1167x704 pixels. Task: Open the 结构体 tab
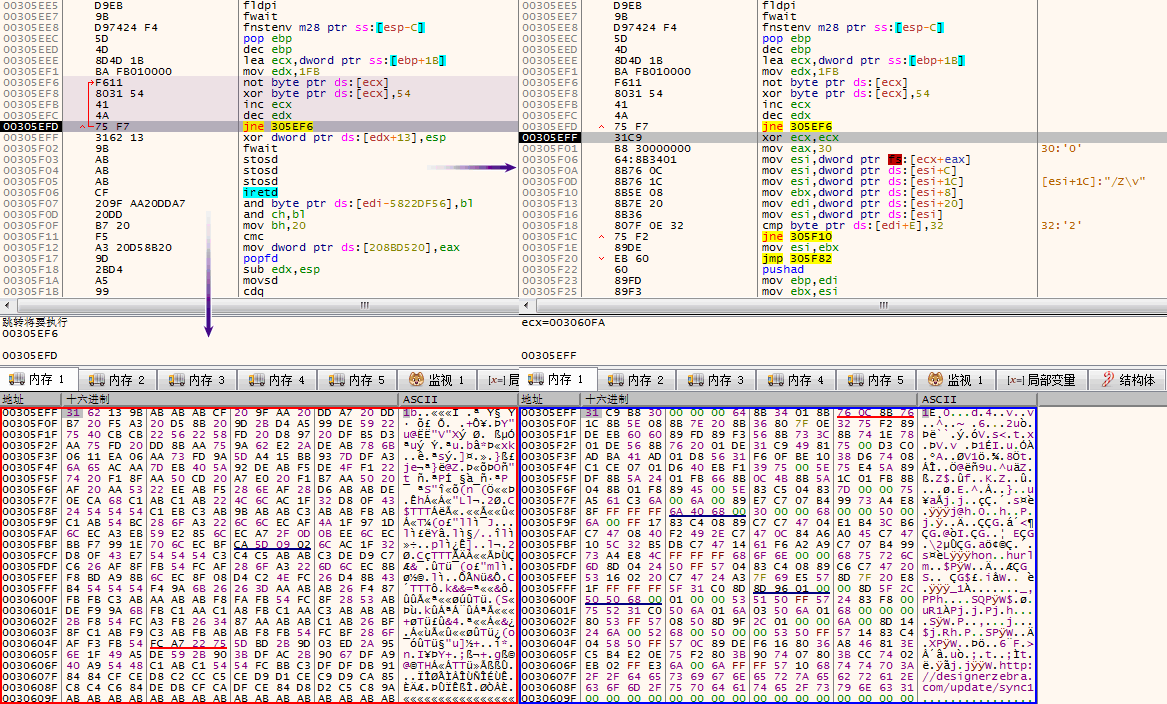1128,380
